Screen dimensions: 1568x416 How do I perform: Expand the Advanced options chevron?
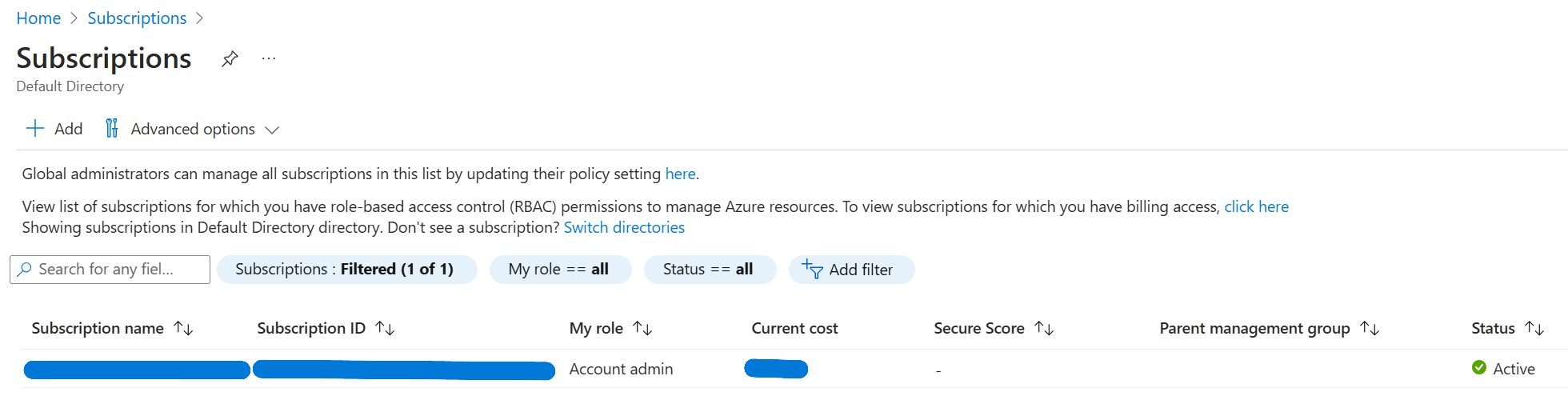point(272,130)
